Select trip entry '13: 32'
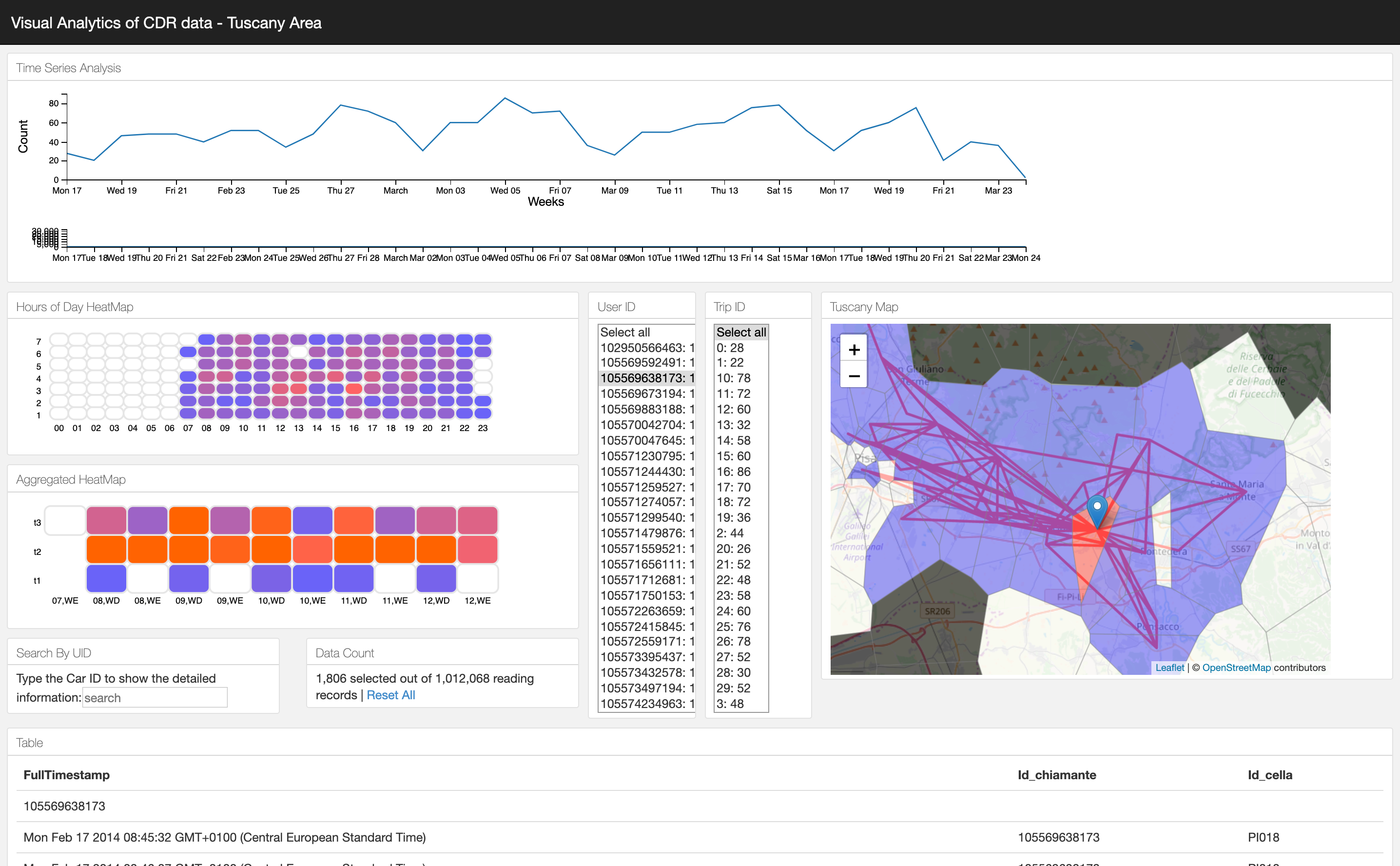Image resolution: width=1400 pixels, height=866 pixels. [x=741, y=425]
